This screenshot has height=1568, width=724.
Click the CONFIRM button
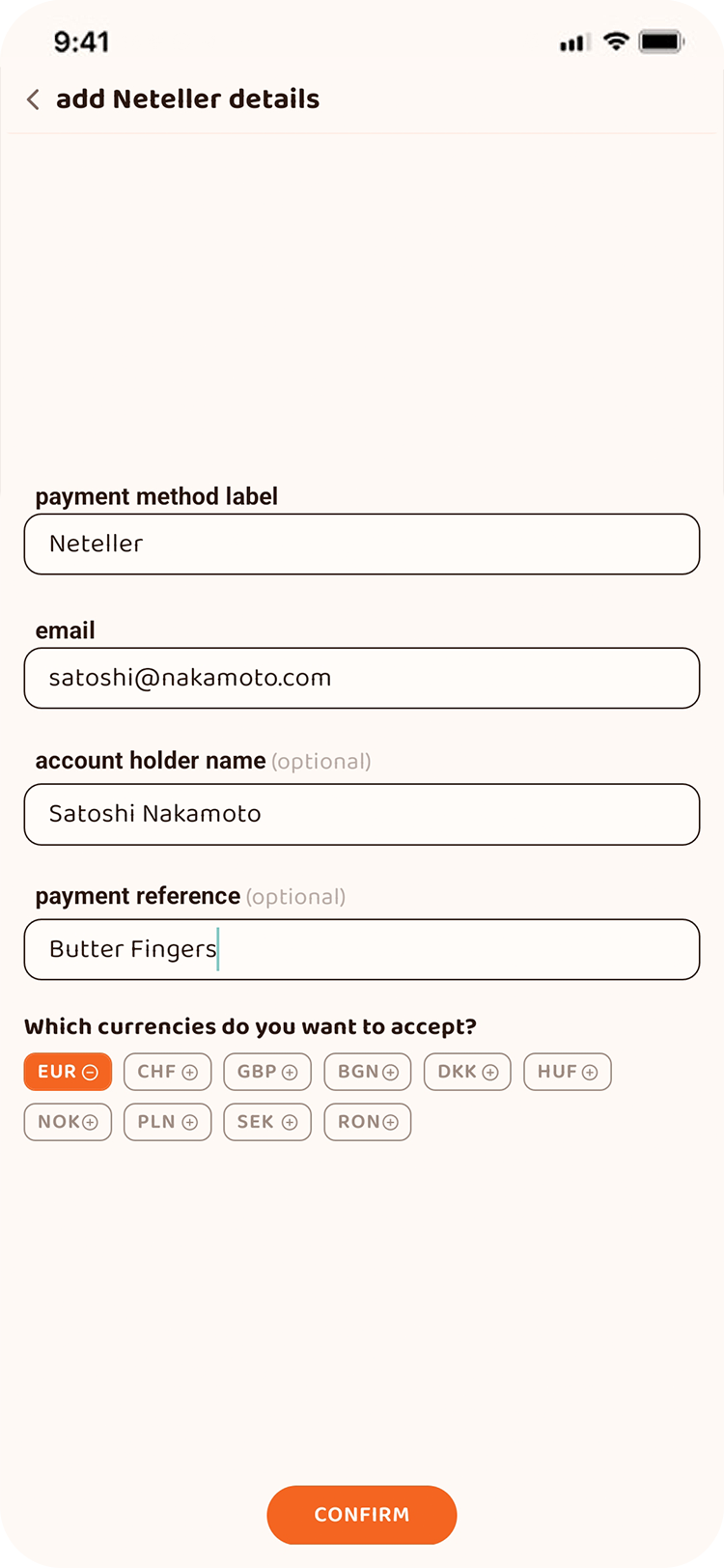362,1515
